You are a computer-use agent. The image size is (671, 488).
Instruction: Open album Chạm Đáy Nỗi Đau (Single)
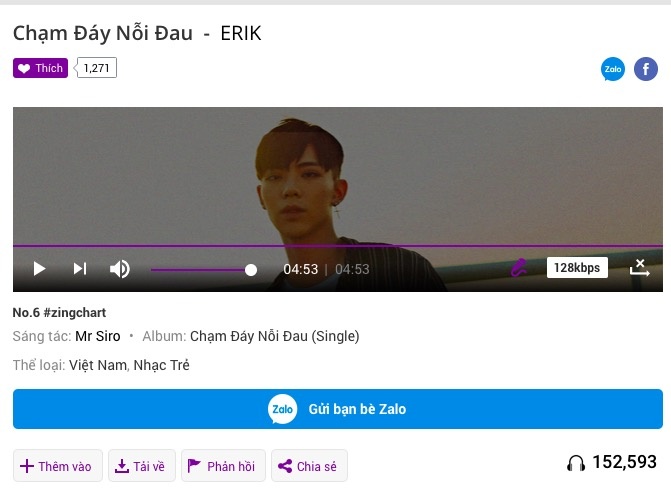click(275, 336)
